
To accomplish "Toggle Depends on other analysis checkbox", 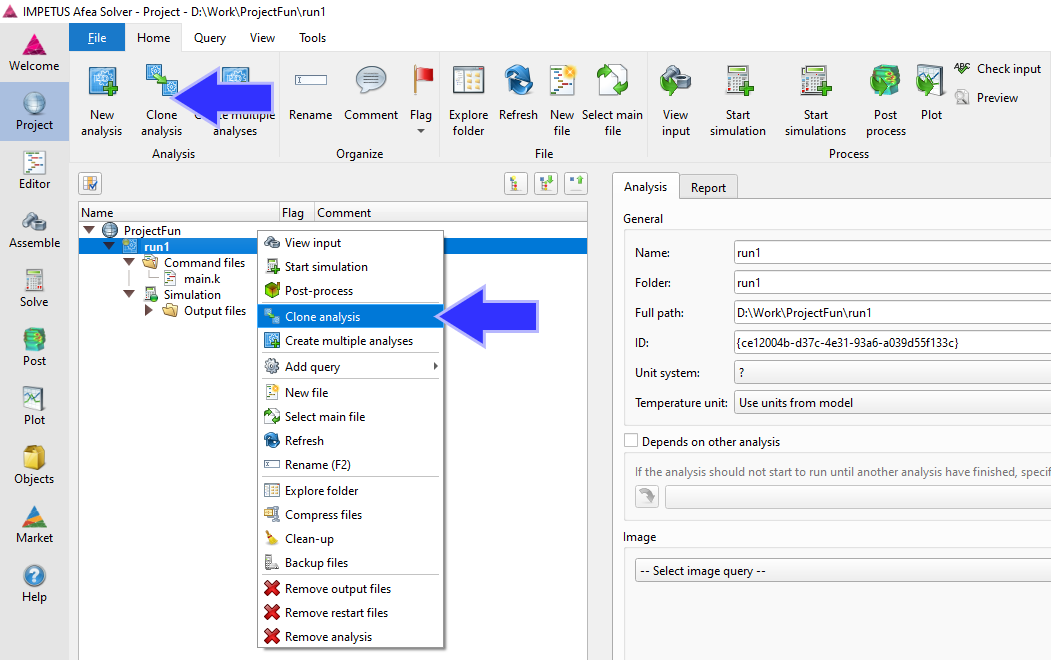I will click(x=631, y=440).
